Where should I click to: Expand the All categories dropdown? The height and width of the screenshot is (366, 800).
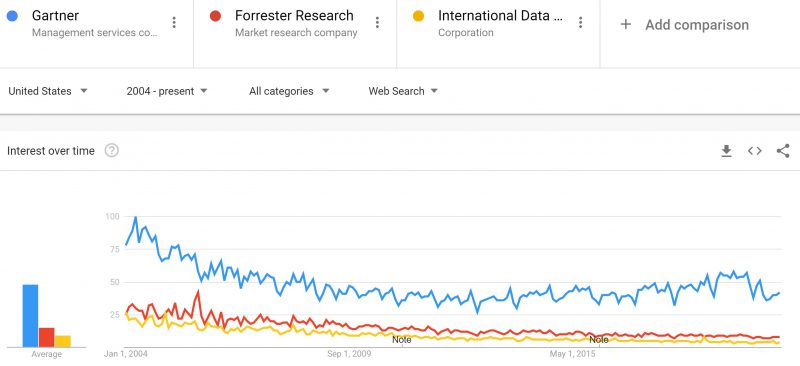pyautogui.click(x=289, y=91)
